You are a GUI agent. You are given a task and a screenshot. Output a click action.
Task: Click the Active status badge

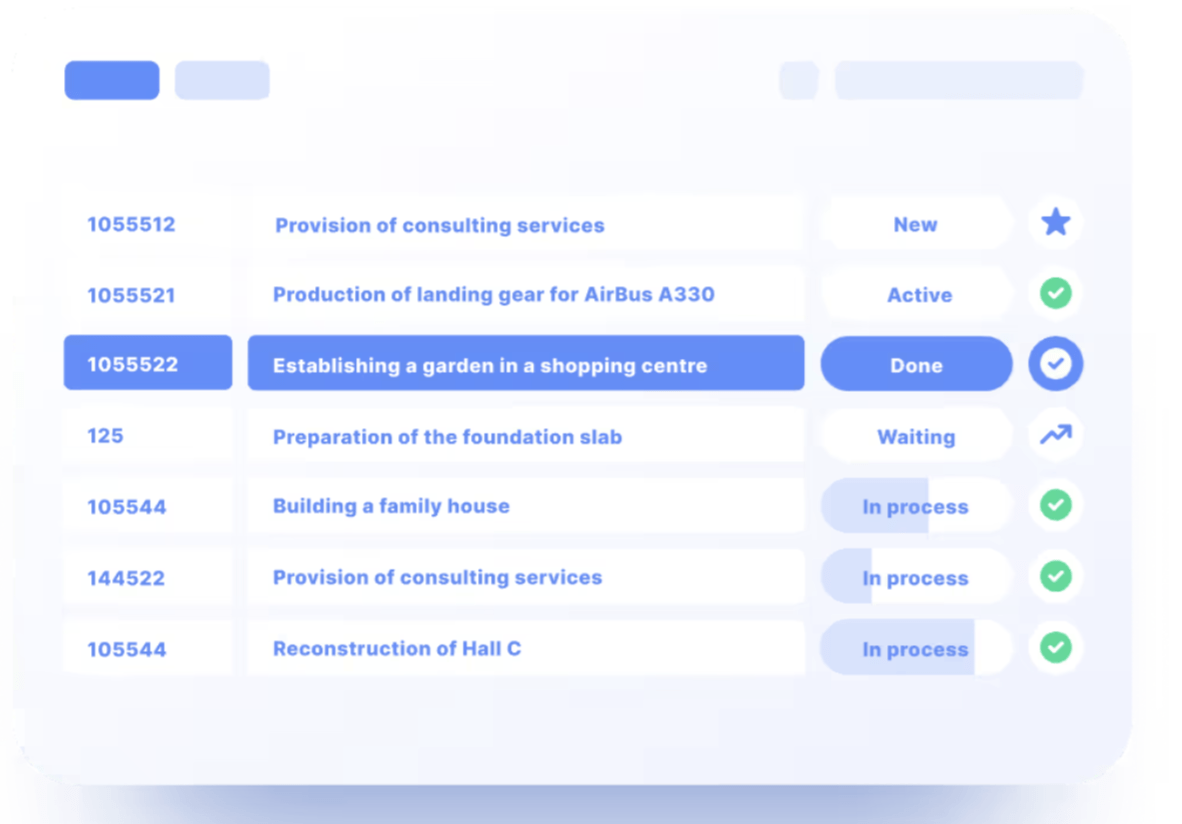coord(918,295)
